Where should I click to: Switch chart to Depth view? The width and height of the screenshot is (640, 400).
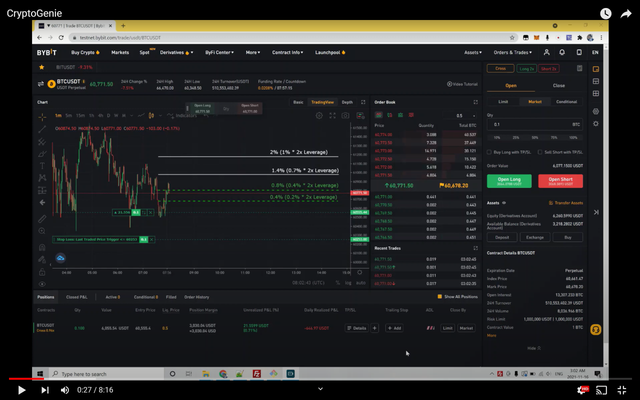point(347,102)
